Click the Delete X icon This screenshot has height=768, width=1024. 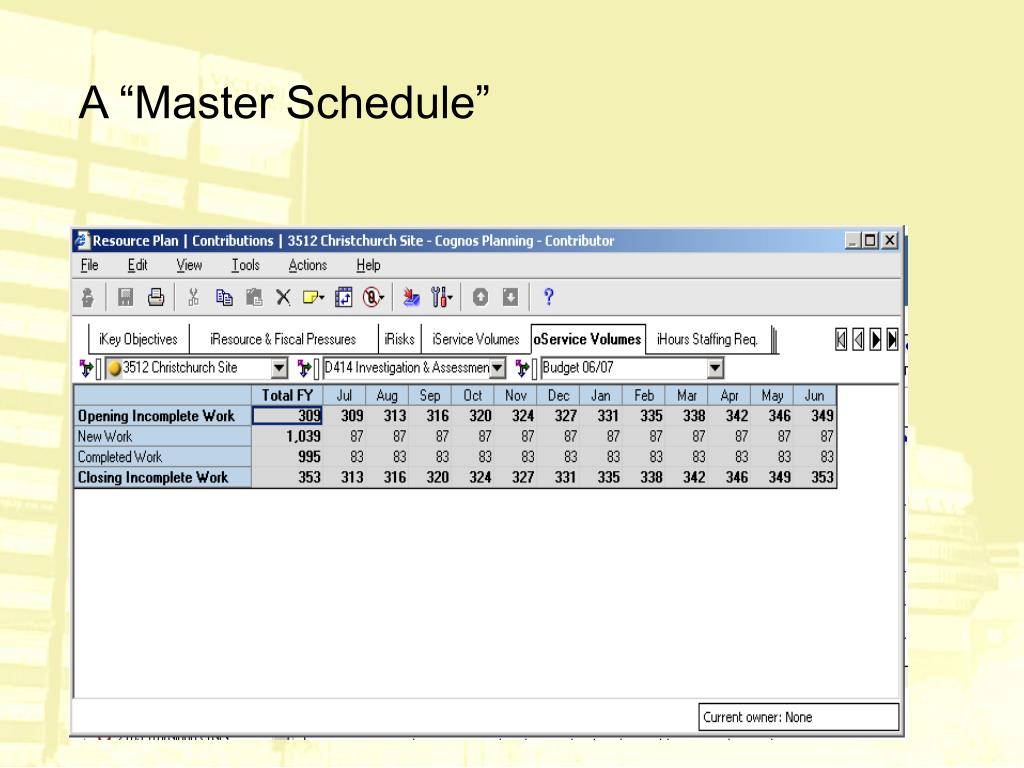283,298
